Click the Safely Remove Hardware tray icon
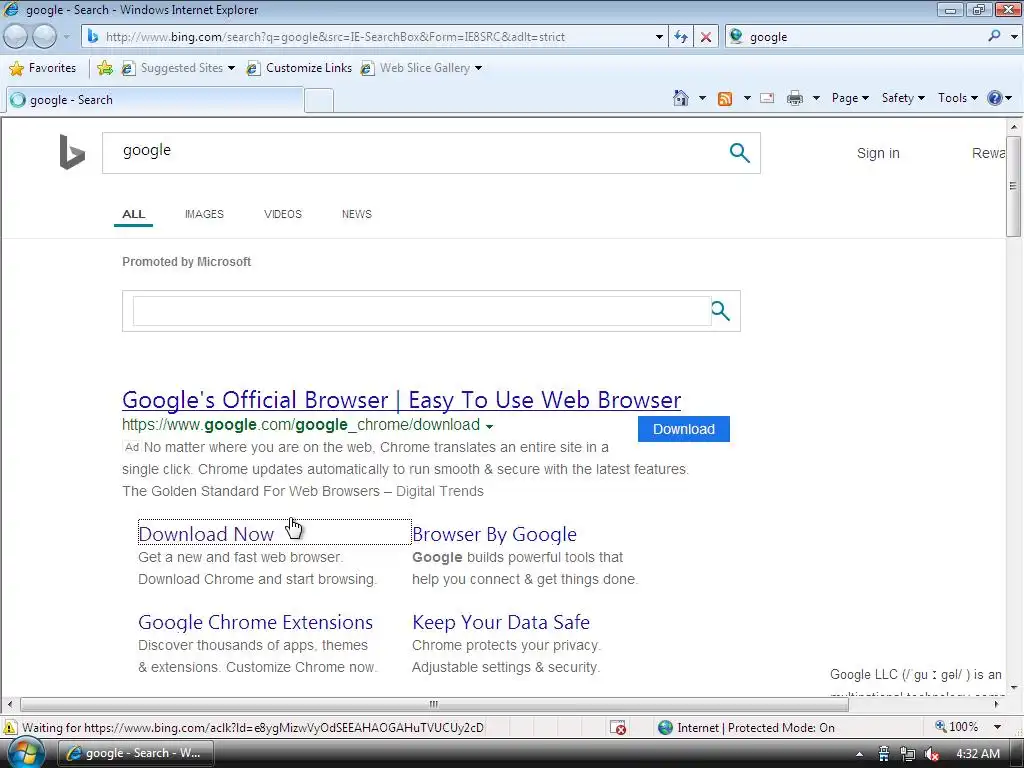The height and width of the screenshot is (768, 1024). (x=884, y=754)
